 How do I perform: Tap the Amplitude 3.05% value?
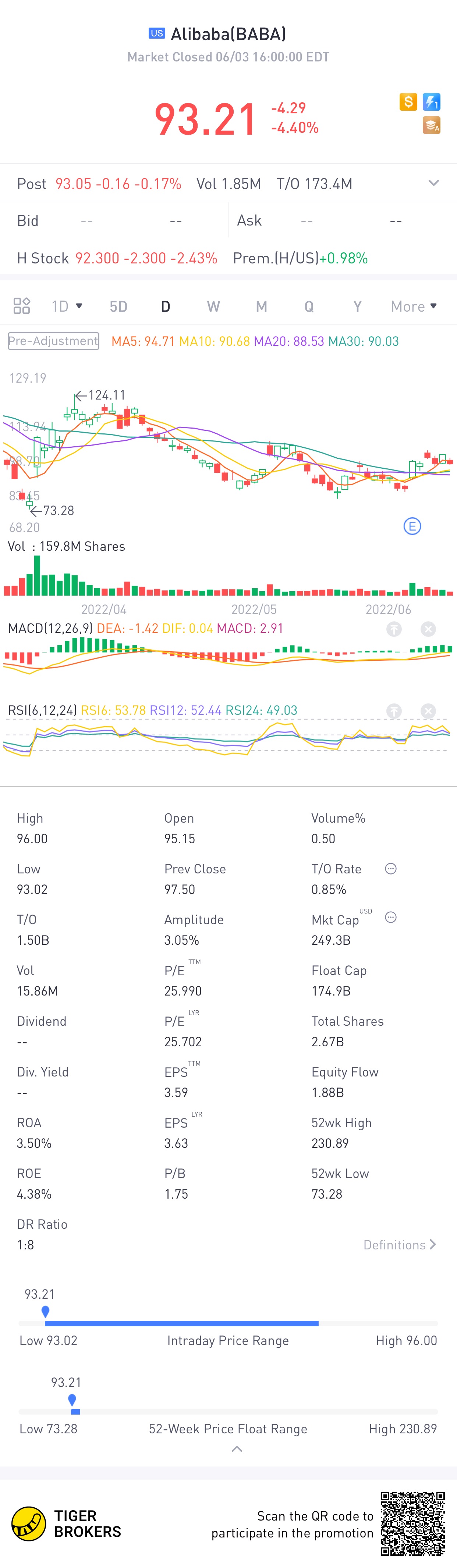[181, 940]
